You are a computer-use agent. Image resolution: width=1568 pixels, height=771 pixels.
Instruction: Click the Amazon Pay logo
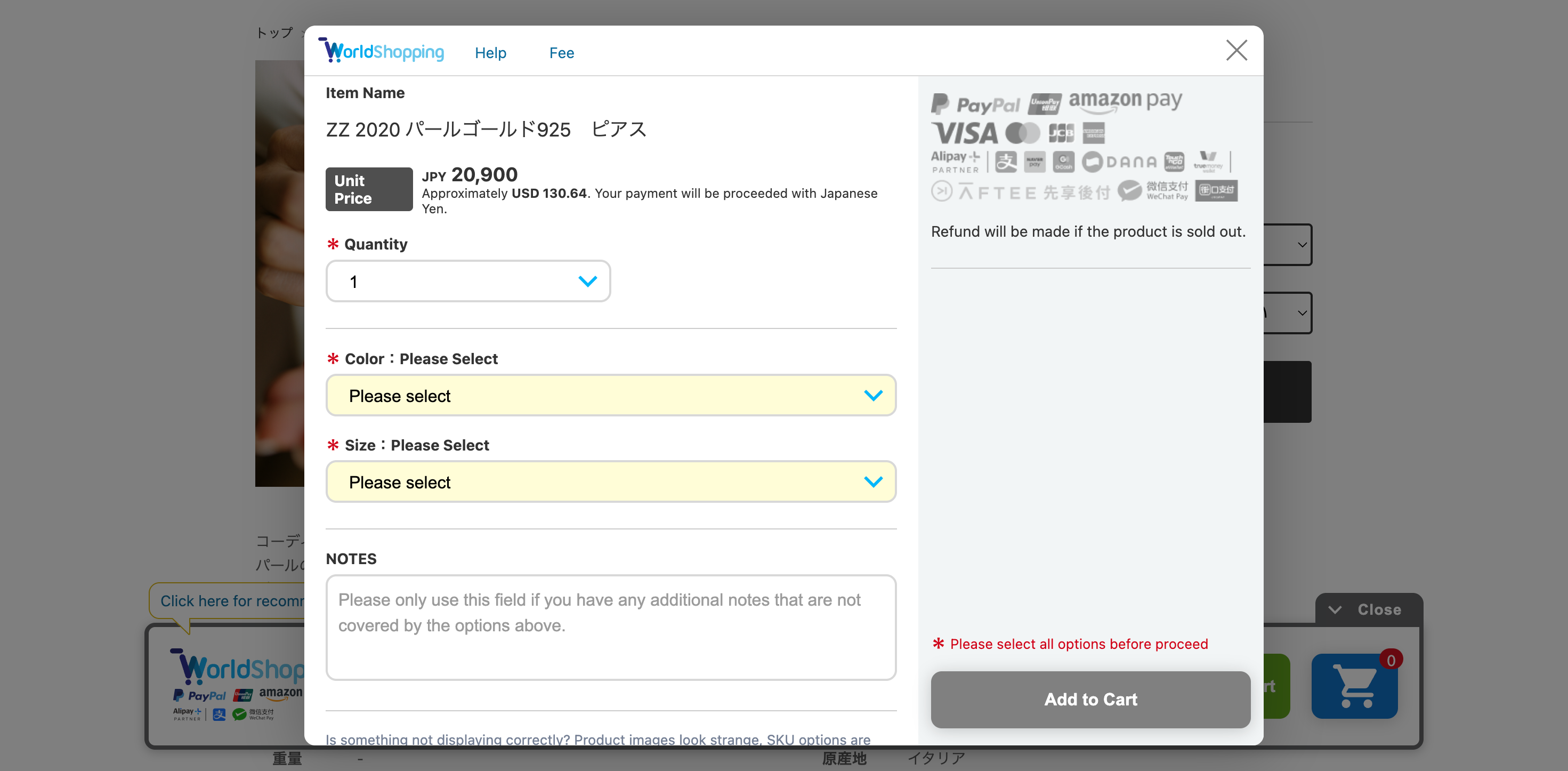click(x=1126, y=102)
